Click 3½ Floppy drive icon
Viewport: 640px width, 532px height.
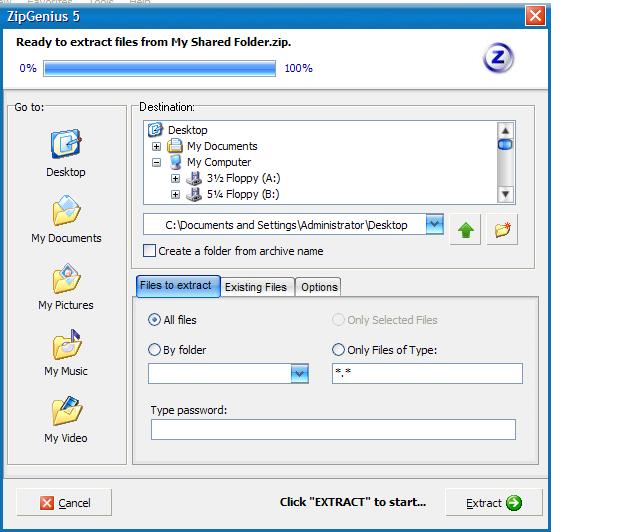pos(194,178)
